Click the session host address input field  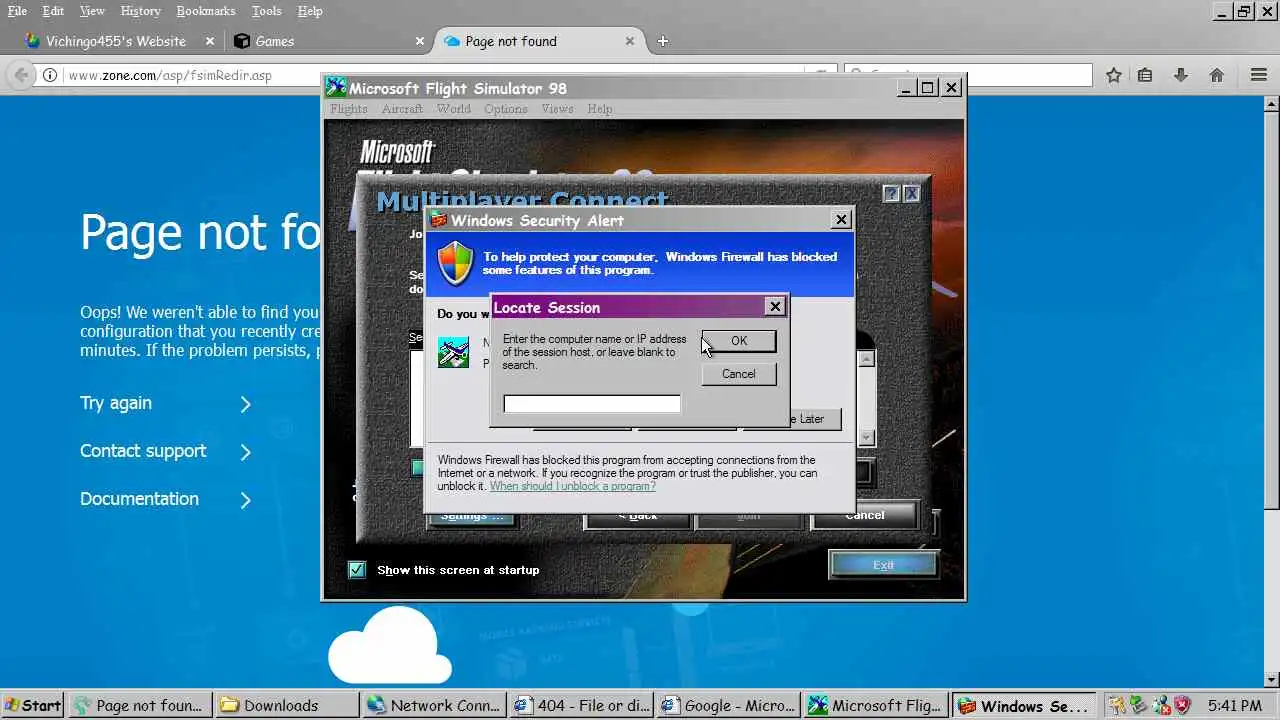(x=592, y=404)
